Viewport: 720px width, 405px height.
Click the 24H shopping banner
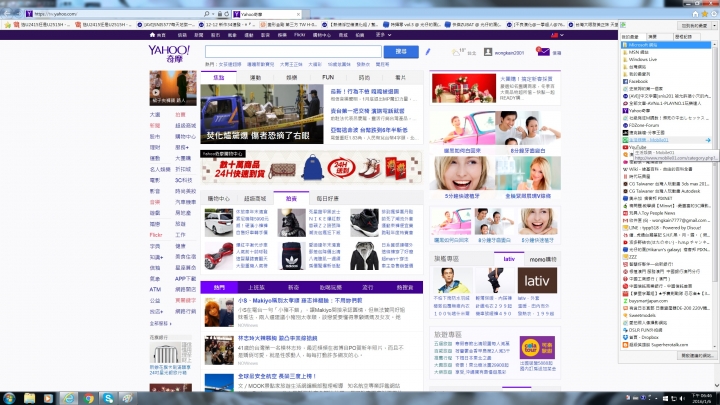point(311,167)
